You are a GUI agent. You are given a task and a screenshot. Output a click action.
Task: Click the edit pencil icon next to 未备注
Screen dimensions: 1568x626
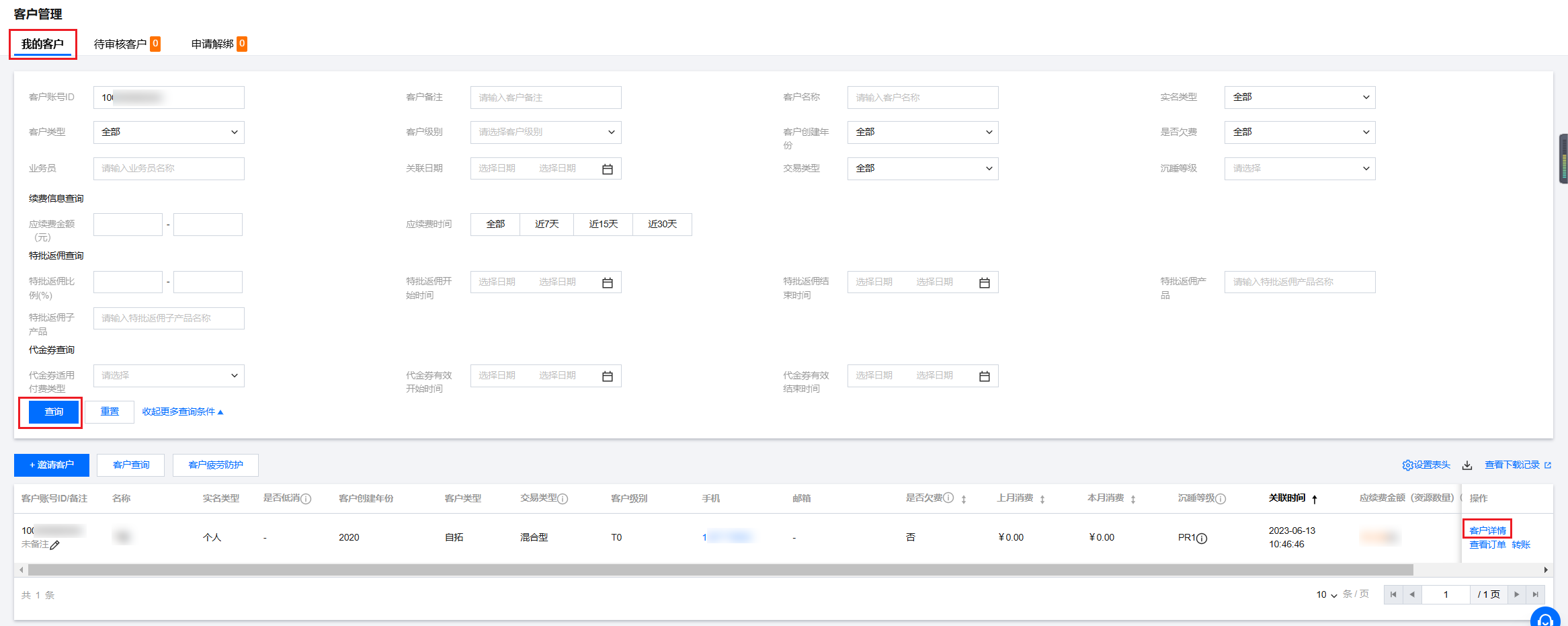coord(55,545)
